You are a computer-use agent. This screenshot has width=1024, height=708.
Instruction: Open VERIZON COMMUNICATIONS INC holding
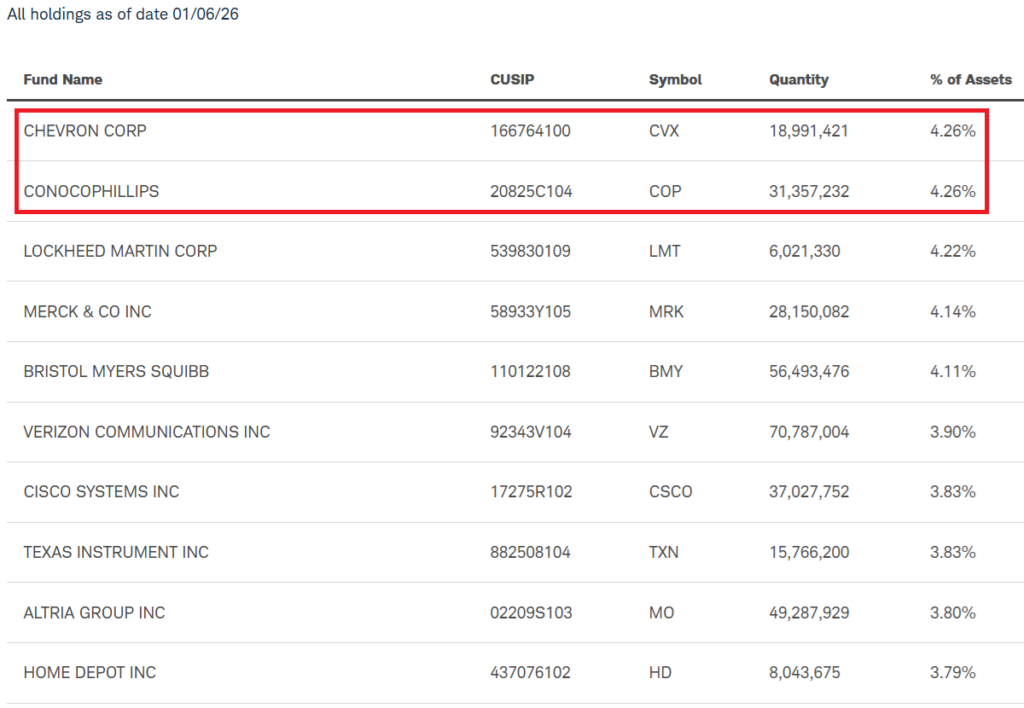pos(147,432)
